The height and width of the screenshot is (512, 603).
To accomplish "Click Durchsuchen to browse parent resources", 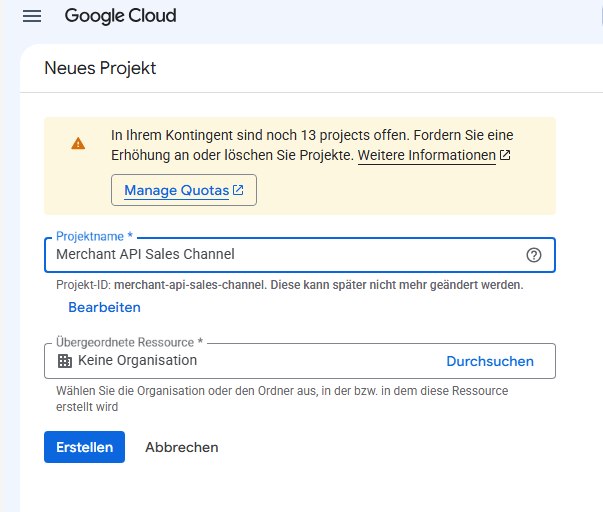I will click(490, 361).
